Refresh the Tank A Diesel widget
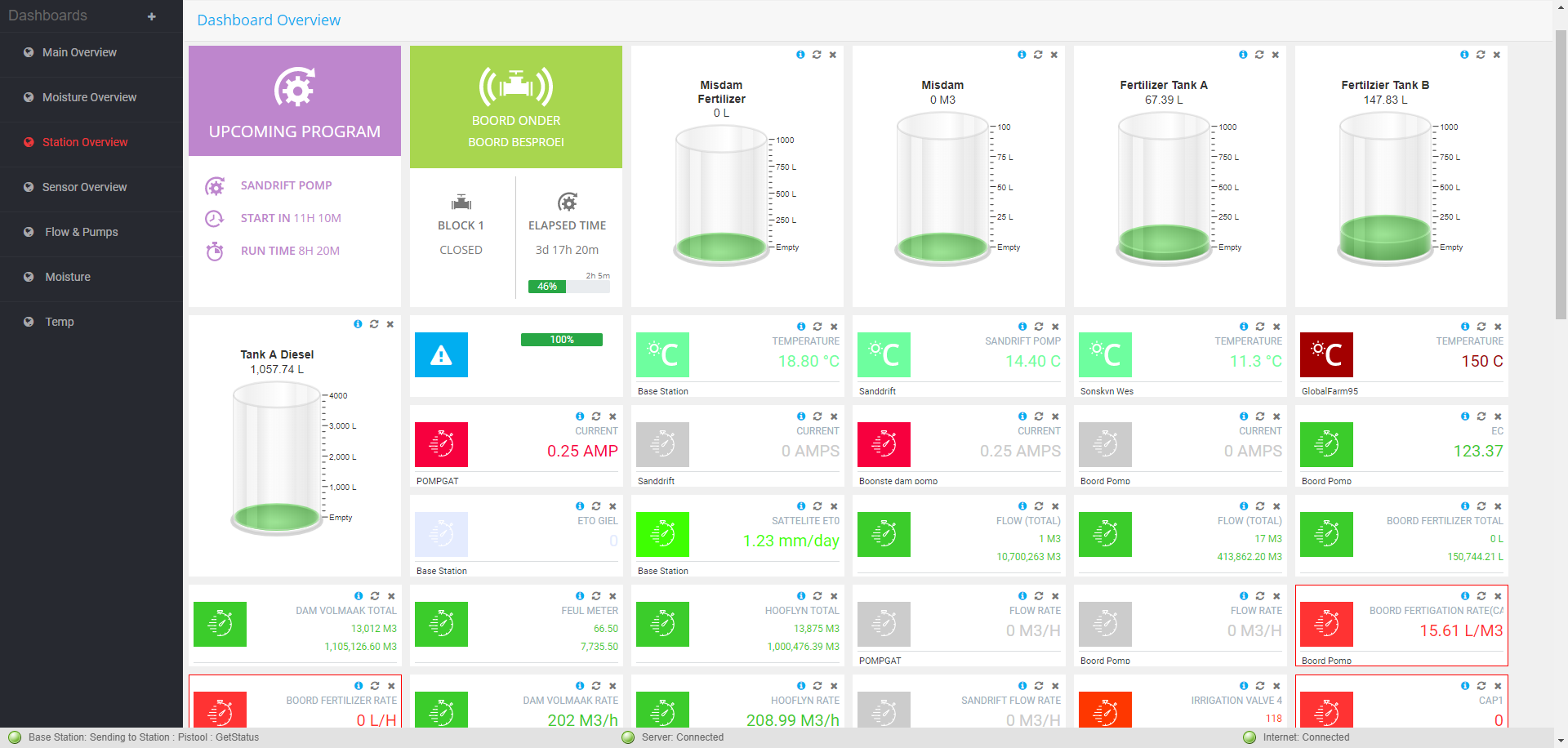This screenshot has height=748, width=1568. [x=374, y=324]
